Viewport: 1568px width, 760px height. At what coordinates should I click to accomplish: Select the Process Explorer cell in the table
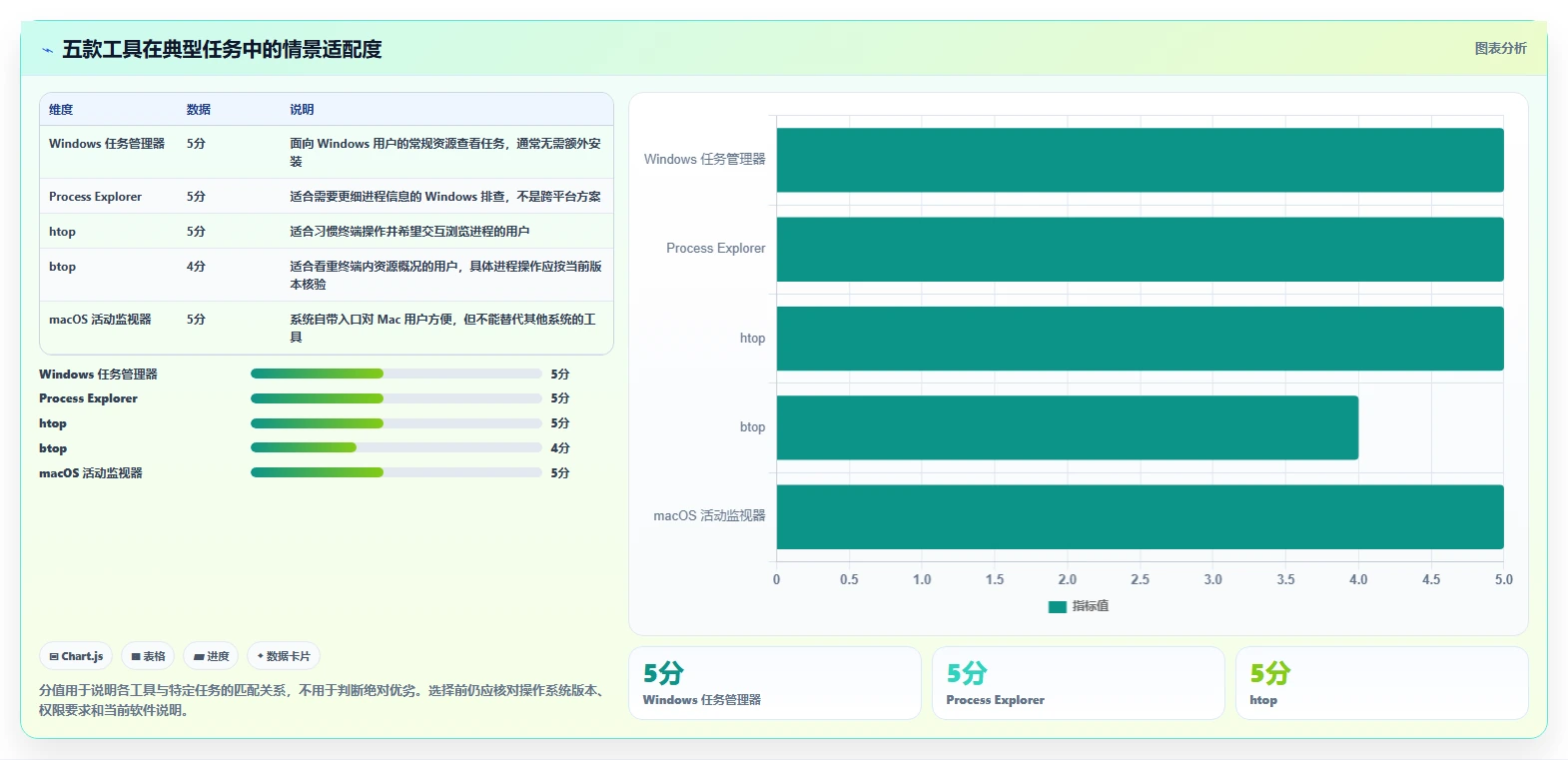click(95, 197)
